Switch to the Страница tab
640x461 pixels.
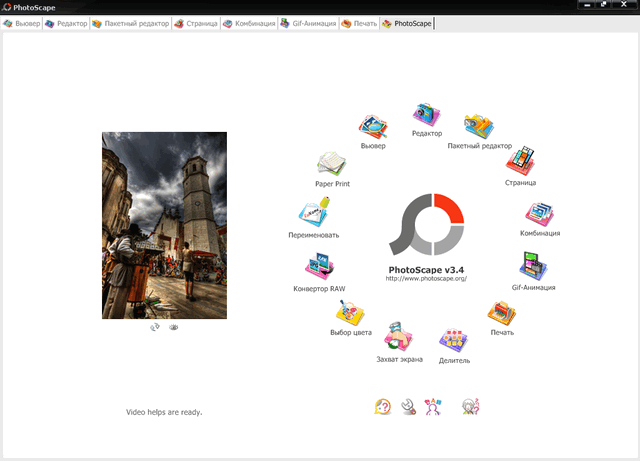point(196,24)
